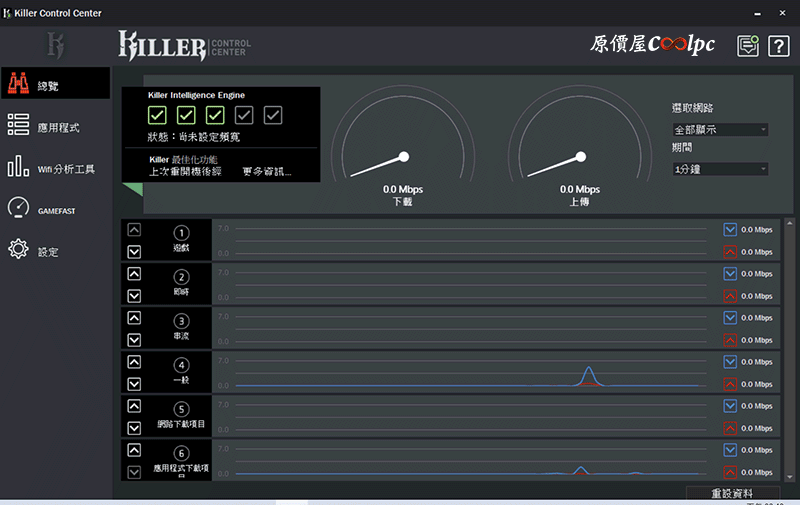Move priority 5 網站下載項目 down
Viewport: 800px width, 505px height.
tap(134, 428)
